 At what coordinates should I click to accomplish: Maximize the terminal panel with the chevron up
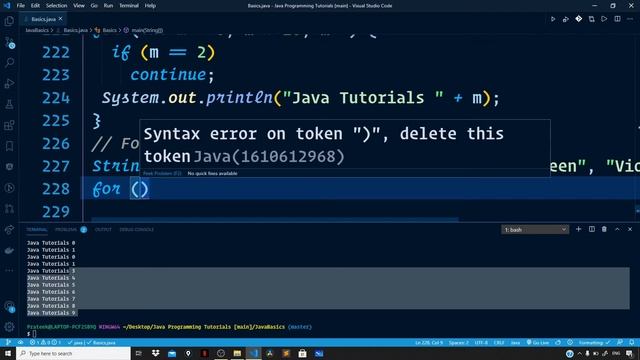[617, 229]
